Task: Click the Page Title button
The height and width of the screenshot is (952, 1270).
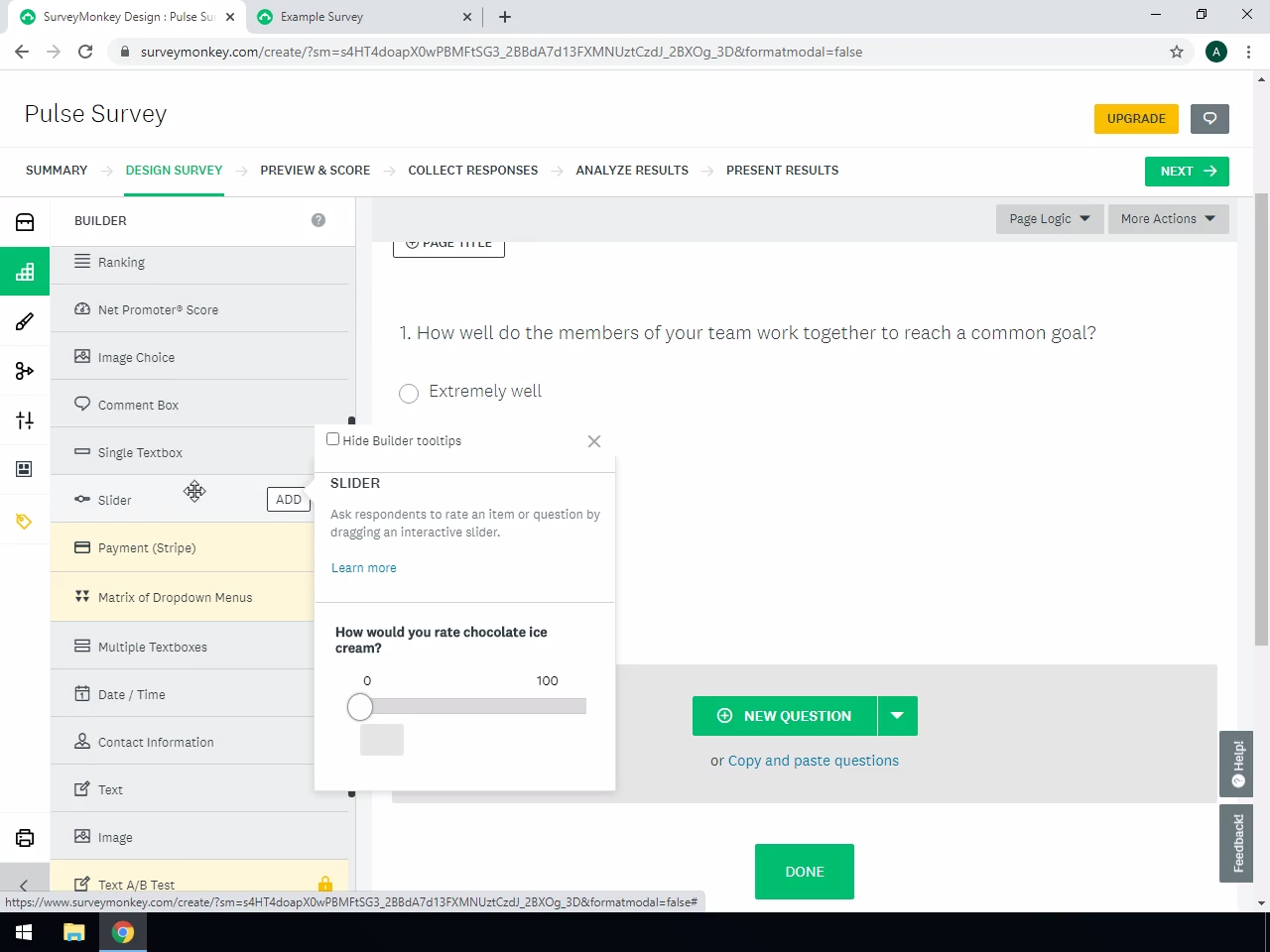Action: click(x=448, y=244)
